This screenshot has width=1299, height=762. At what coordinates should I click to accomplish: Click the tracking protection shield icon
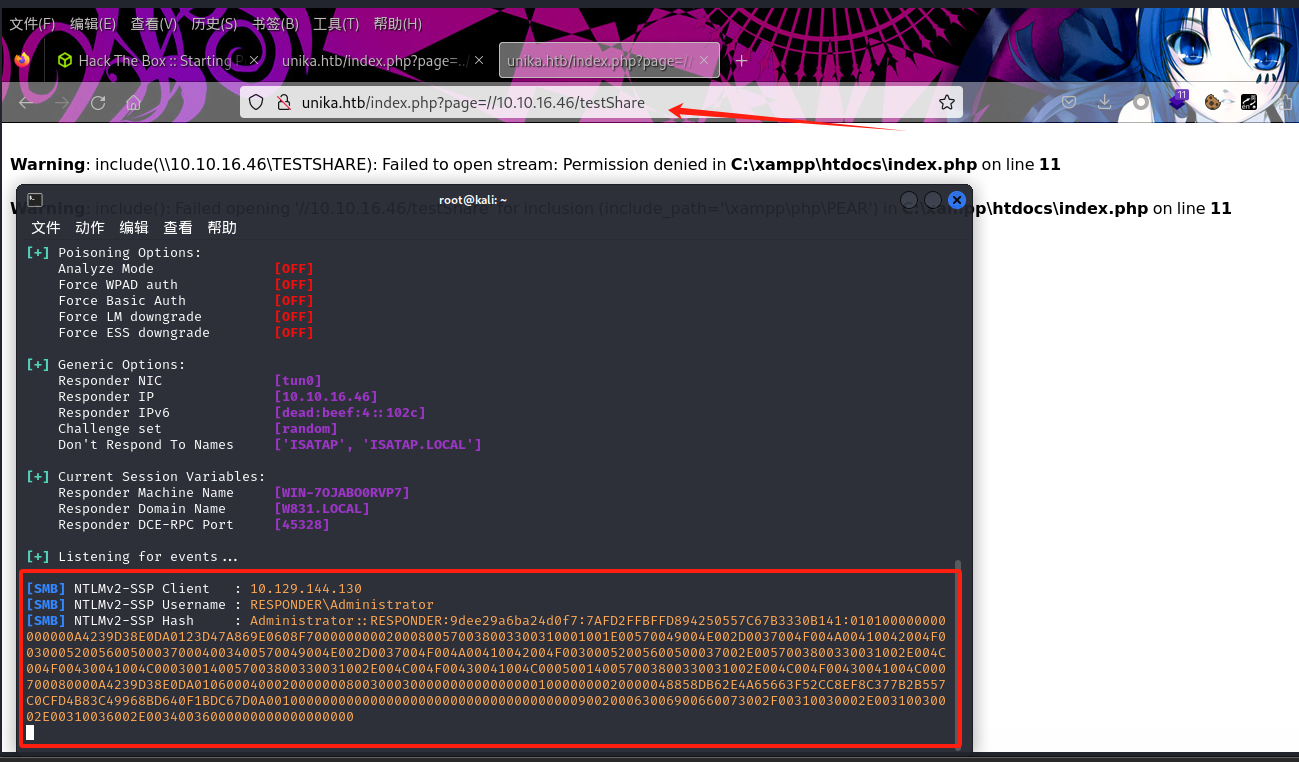pos(256,102)
